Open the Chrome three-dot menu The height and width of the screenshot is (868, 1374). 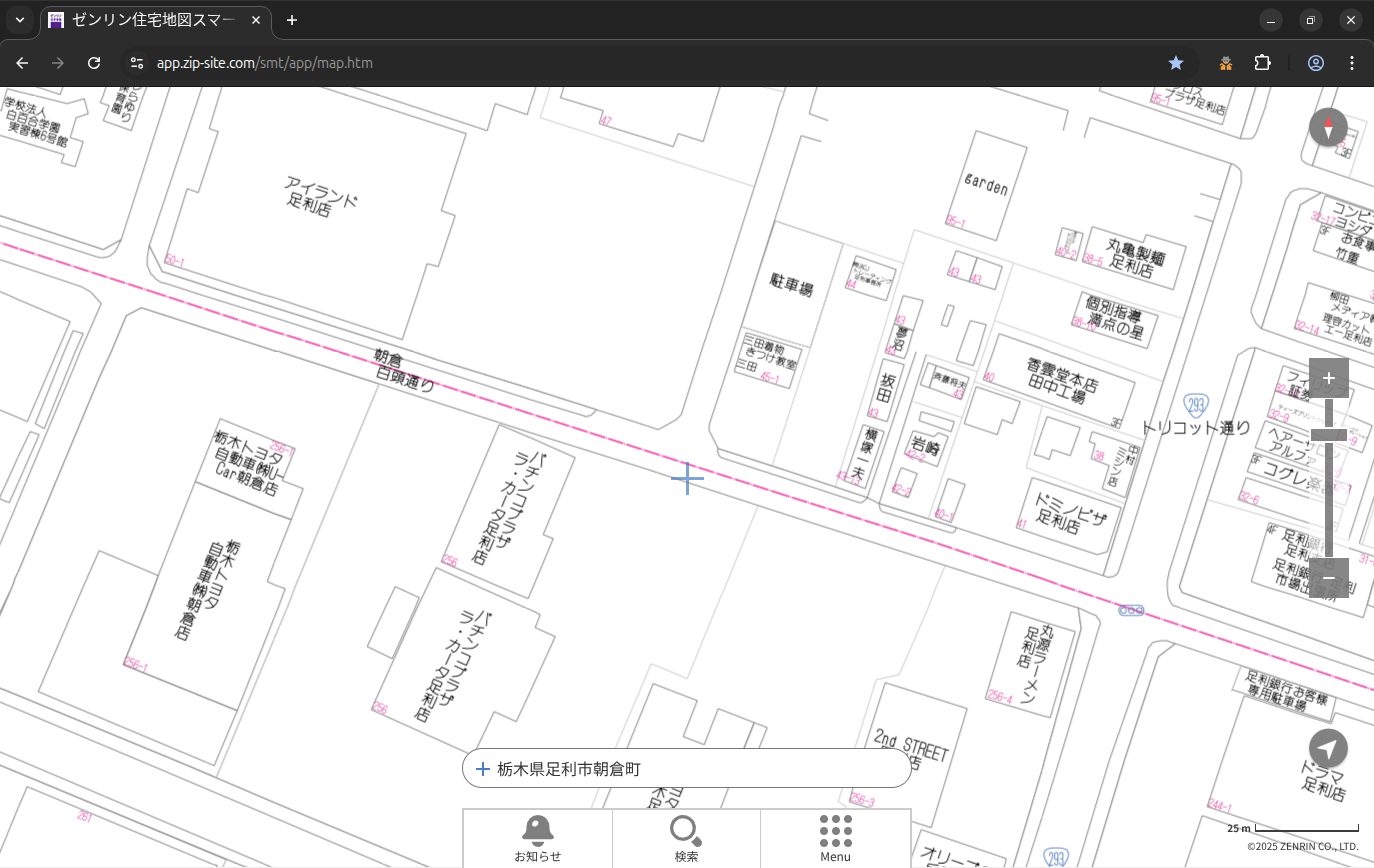(1352, 63)
